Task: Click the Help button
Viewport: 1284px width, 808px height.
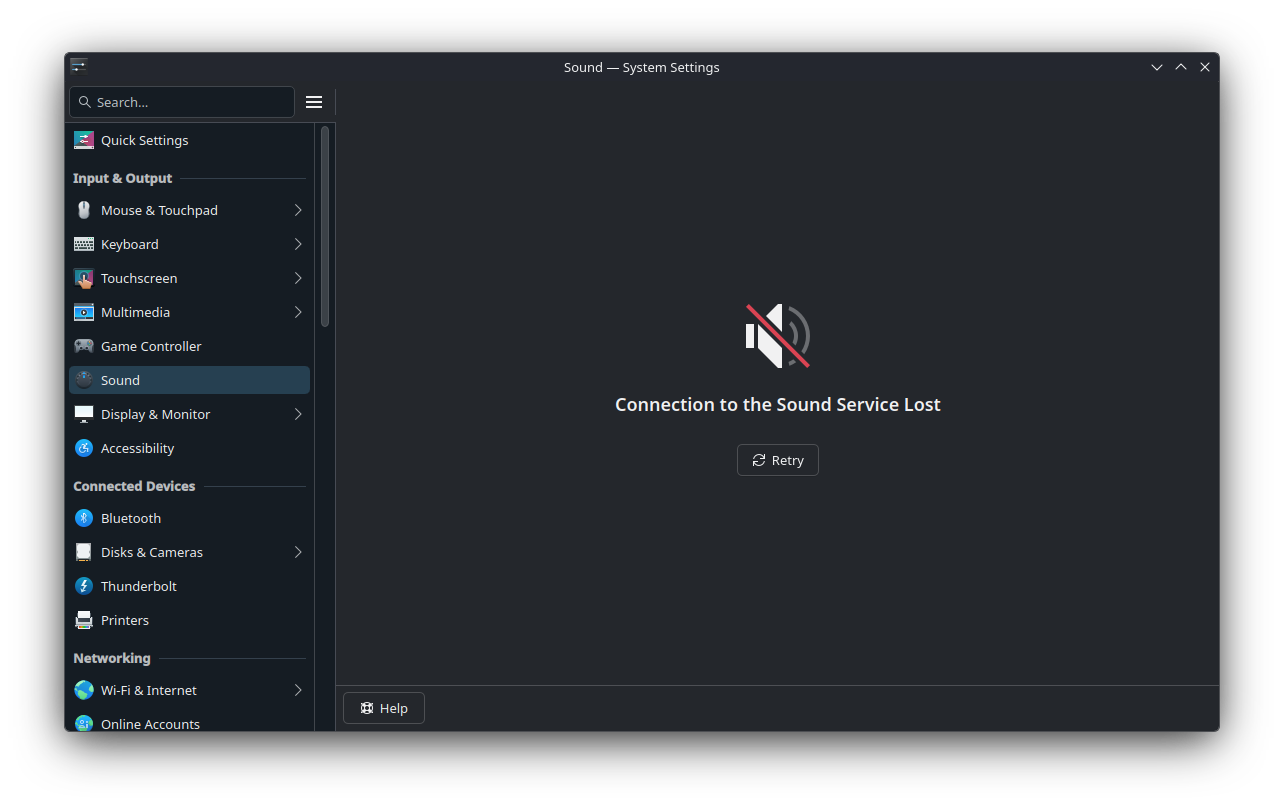Action: tap(384, 708)
